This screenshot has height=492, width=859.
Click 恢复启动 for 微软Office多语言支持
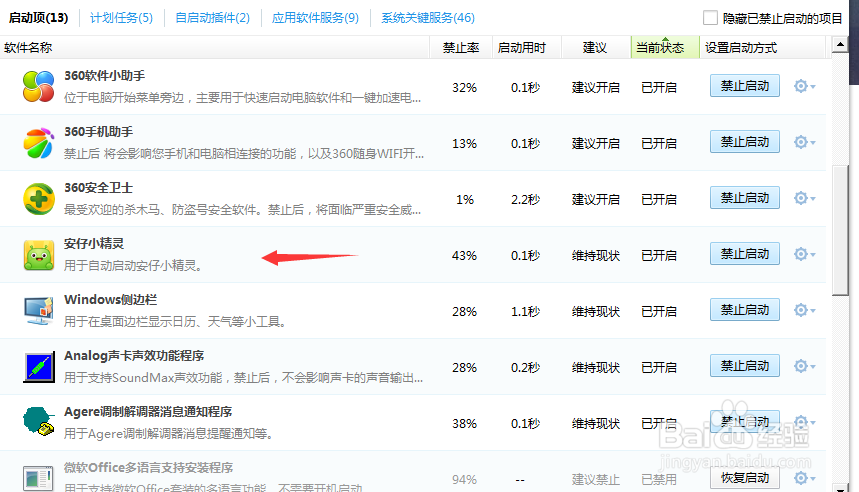tap(745, 478)
